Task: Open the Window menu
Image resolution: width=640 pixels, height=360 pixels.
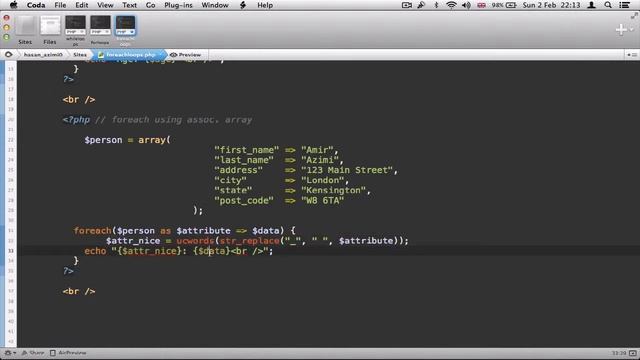Action: click(x=215, y=5)
